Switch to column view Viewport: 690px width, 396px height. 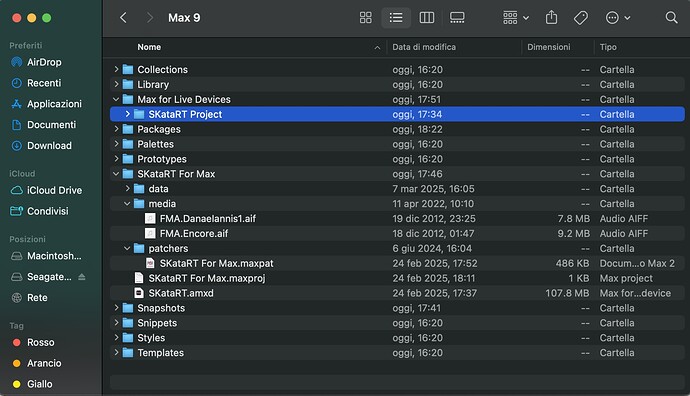pos(426,18)
